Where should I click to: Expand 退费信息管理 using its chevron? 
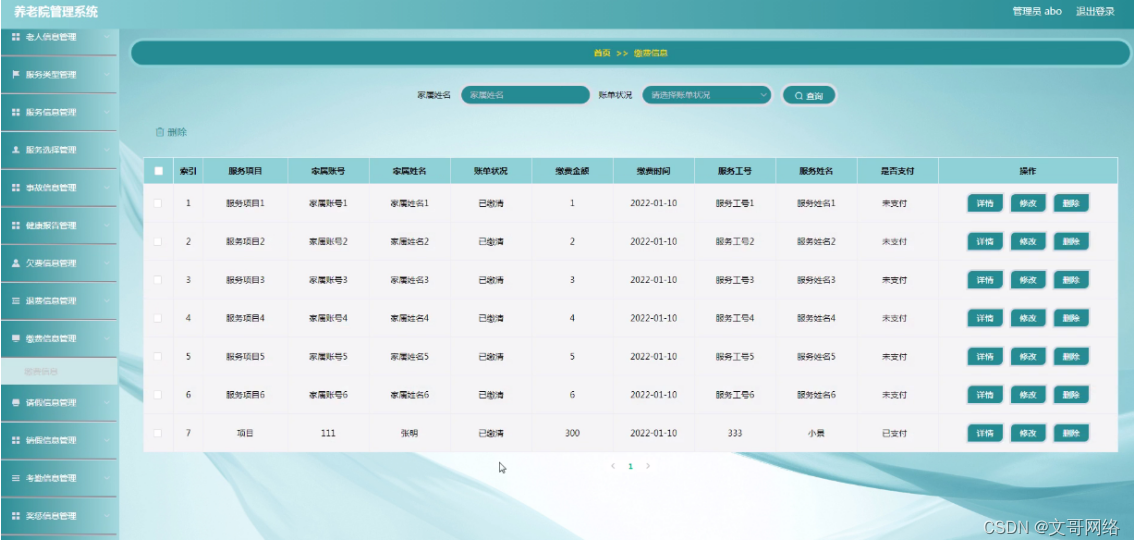[106, 301]
